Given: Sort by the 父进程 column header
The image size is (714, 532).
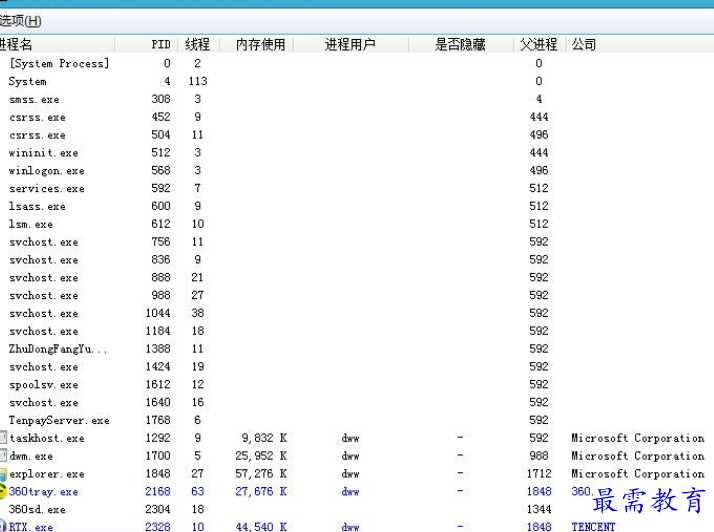Looking at the screenshot, I should click(539, 45).
